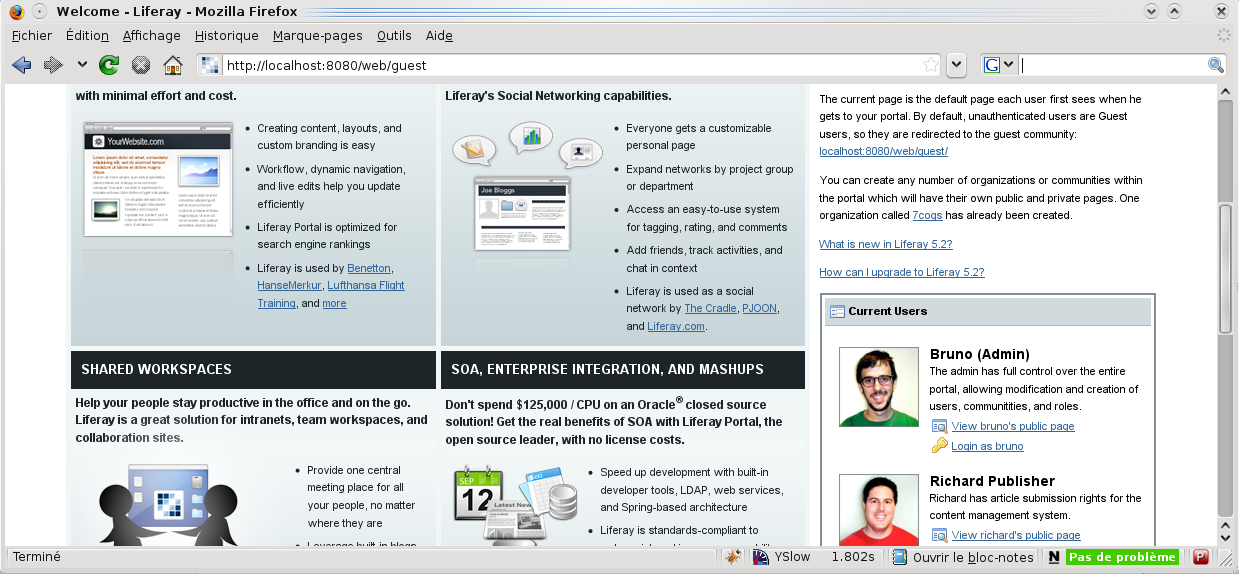Screen dimensions: 1239x574
Task: Open View bruno's public page link
Action: click(x=1013, y=426)
